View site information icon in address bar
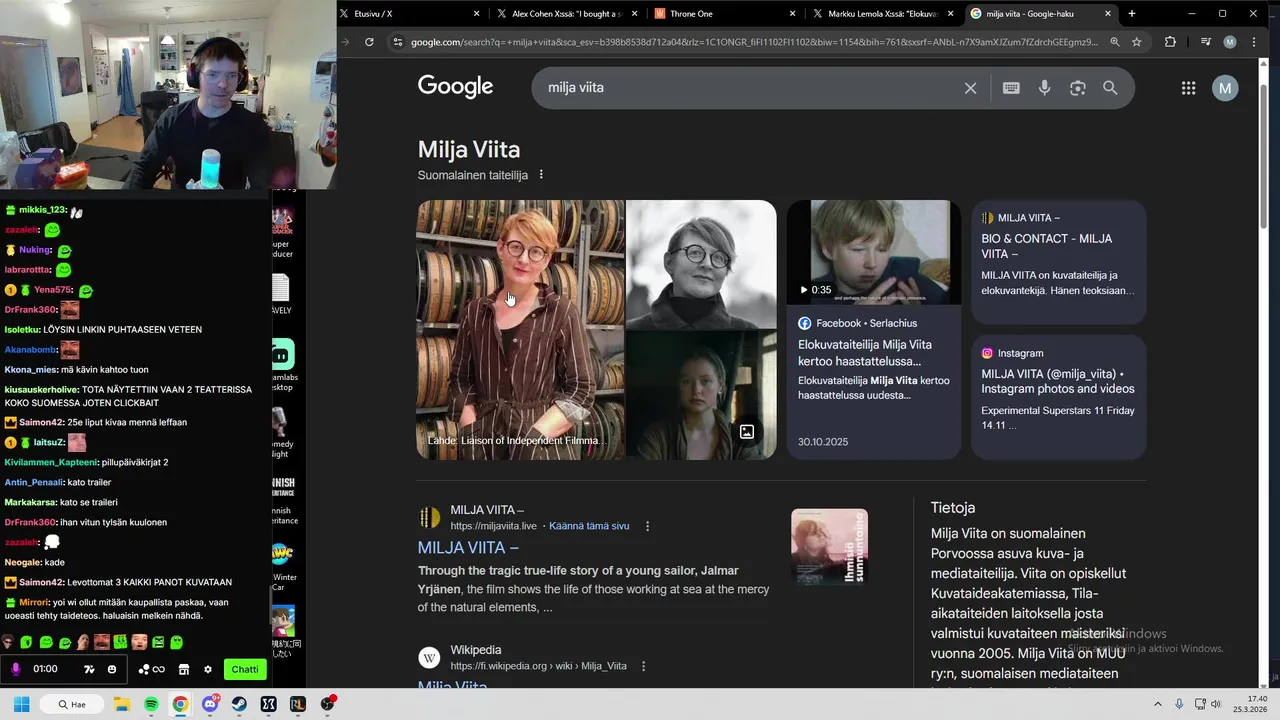 [x=398, y=42]
